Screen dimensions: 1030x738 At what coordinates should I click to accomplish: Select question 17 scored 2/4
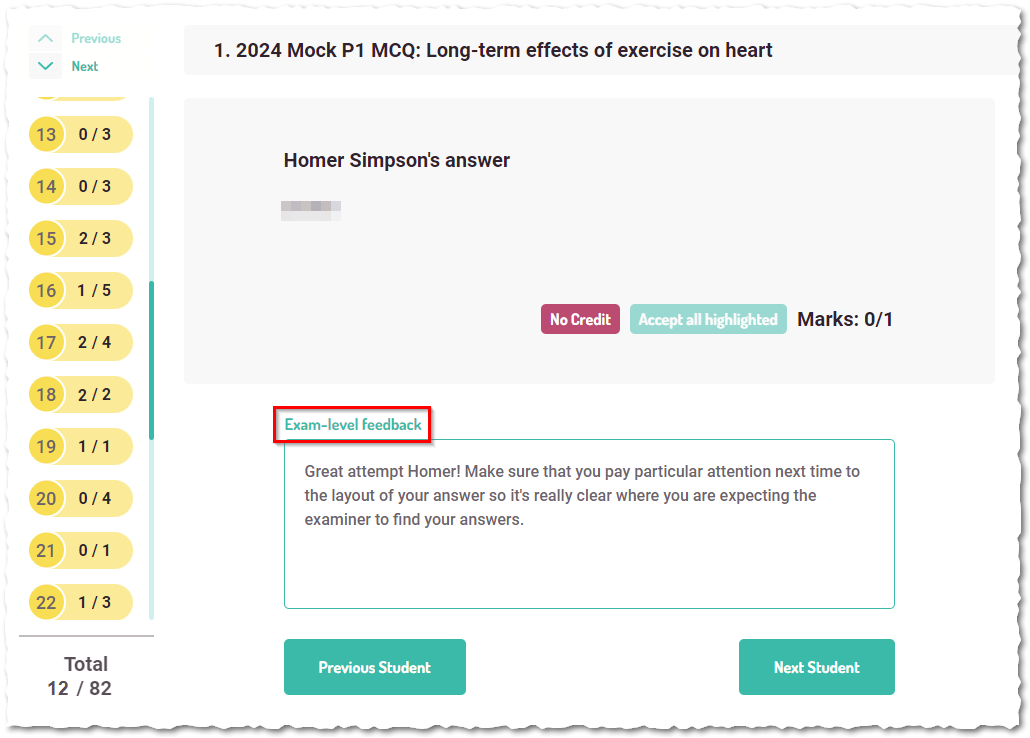pyautogui.click(x=81, y=342)
